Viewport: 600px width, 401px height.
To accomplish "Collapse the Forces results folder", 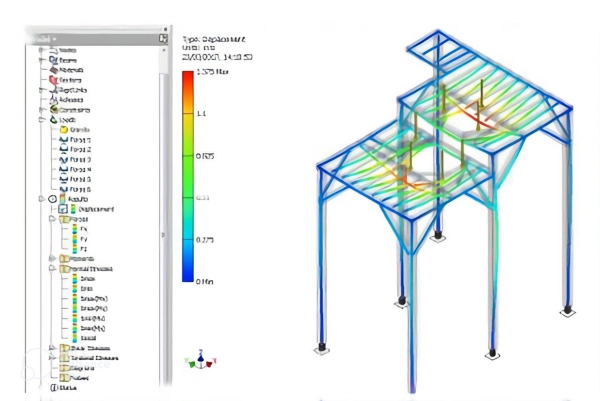I will tap(52, 219).
